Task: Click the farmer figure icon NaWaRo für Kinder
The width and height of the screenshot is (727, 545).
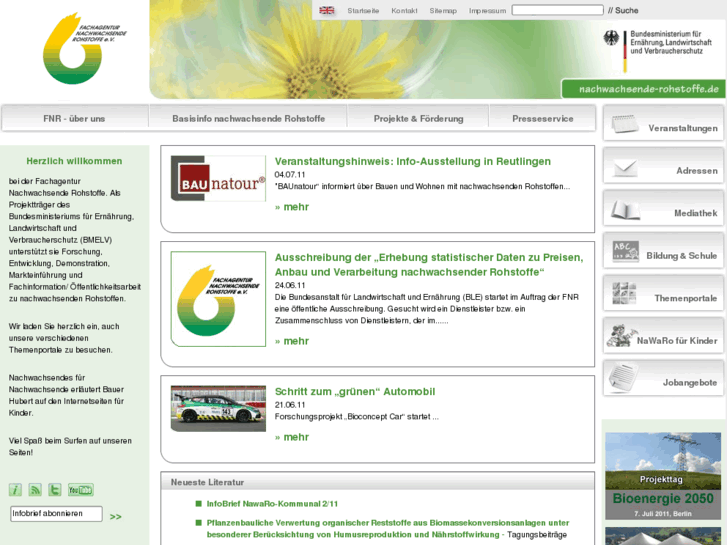Action: [x=621, y=335]
